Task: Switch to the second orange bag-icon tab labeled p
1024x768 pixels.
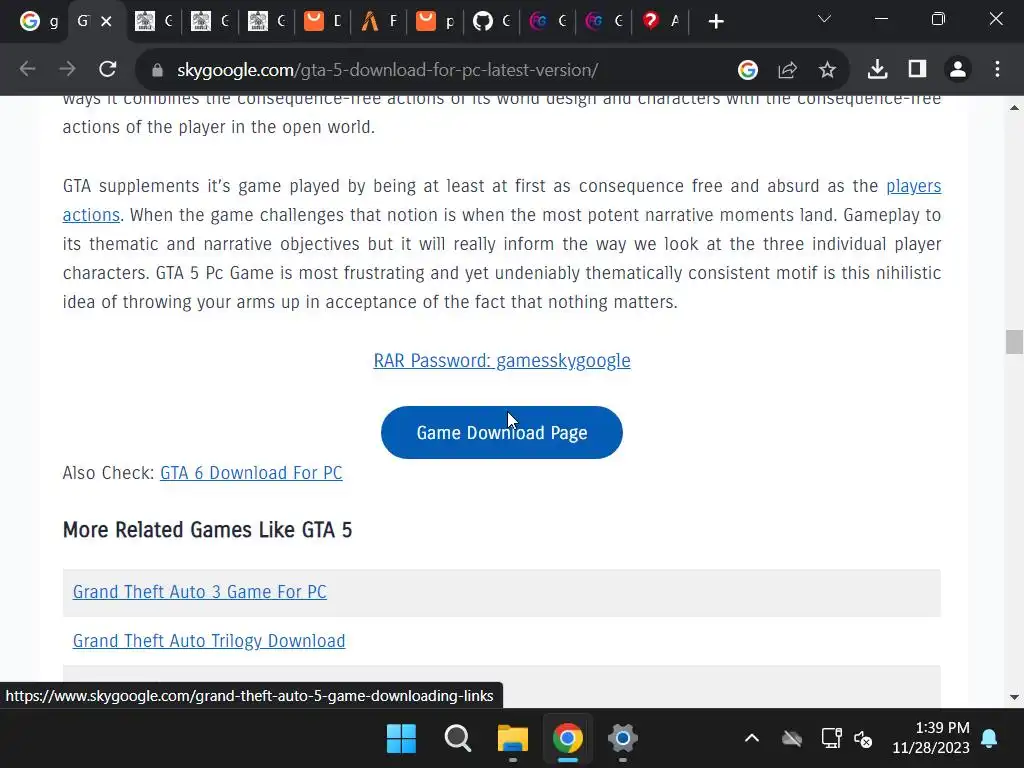Action: pos(436,22)
